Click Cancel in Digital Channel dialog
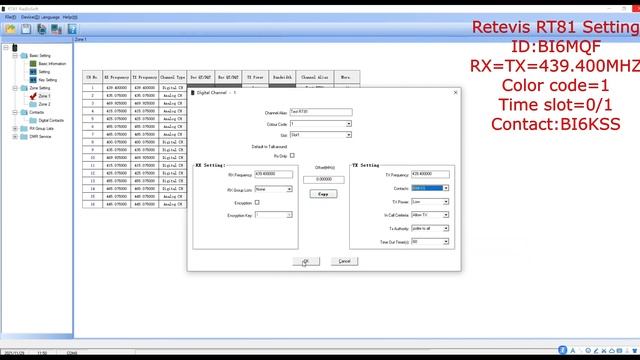 344,261
